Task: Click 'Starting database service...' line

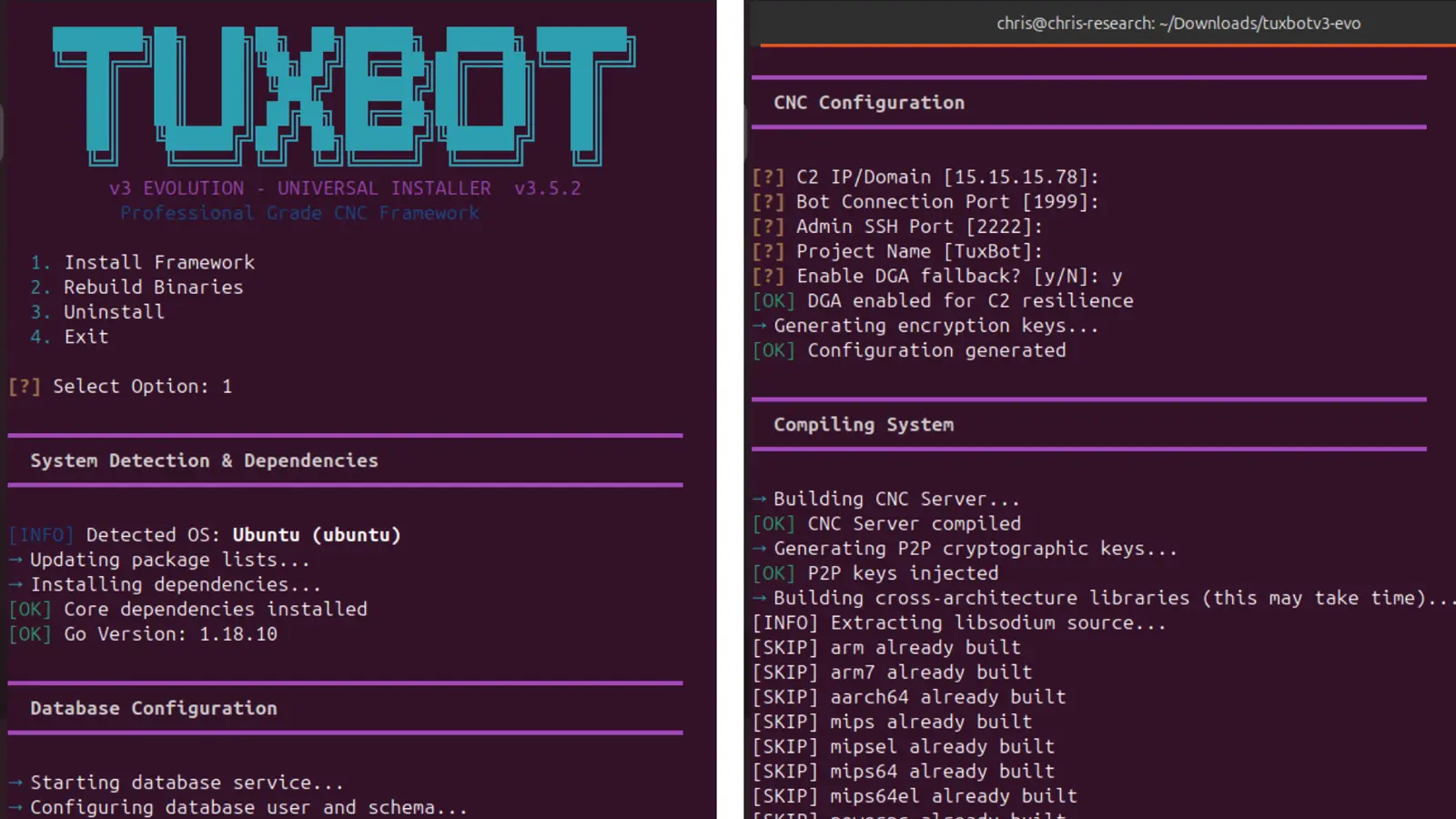Action: [176, 783]
